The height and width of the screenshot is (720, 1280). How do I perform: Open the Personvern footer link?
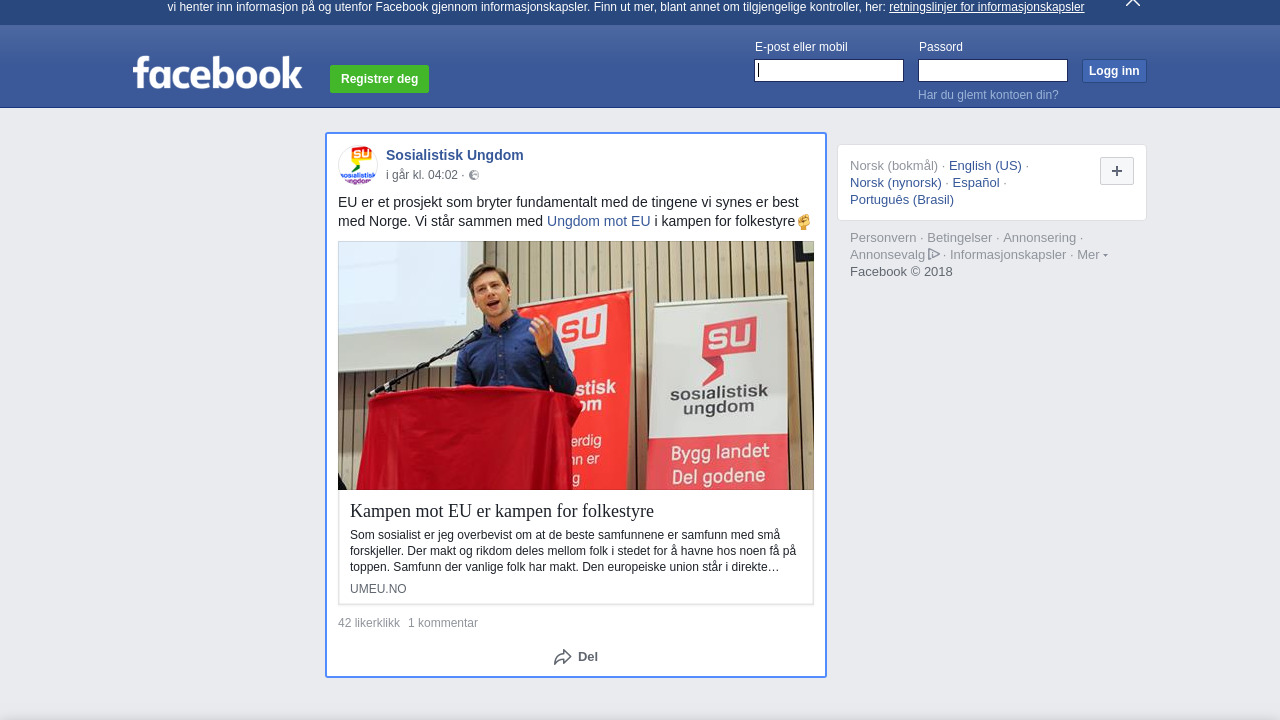(883, 238)
